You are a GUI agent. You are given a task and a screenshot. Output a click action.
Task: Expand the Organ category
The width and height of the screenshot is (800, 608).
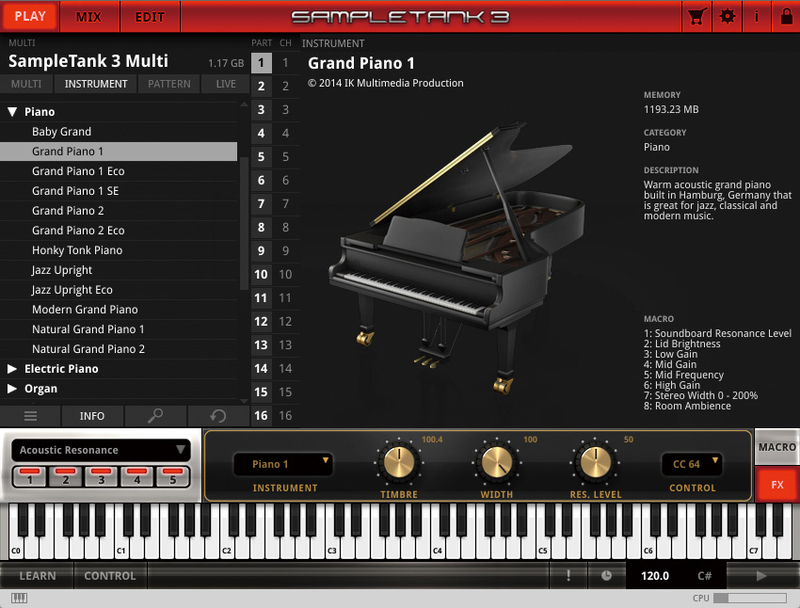pyautogui.click(x=13, y=389)
